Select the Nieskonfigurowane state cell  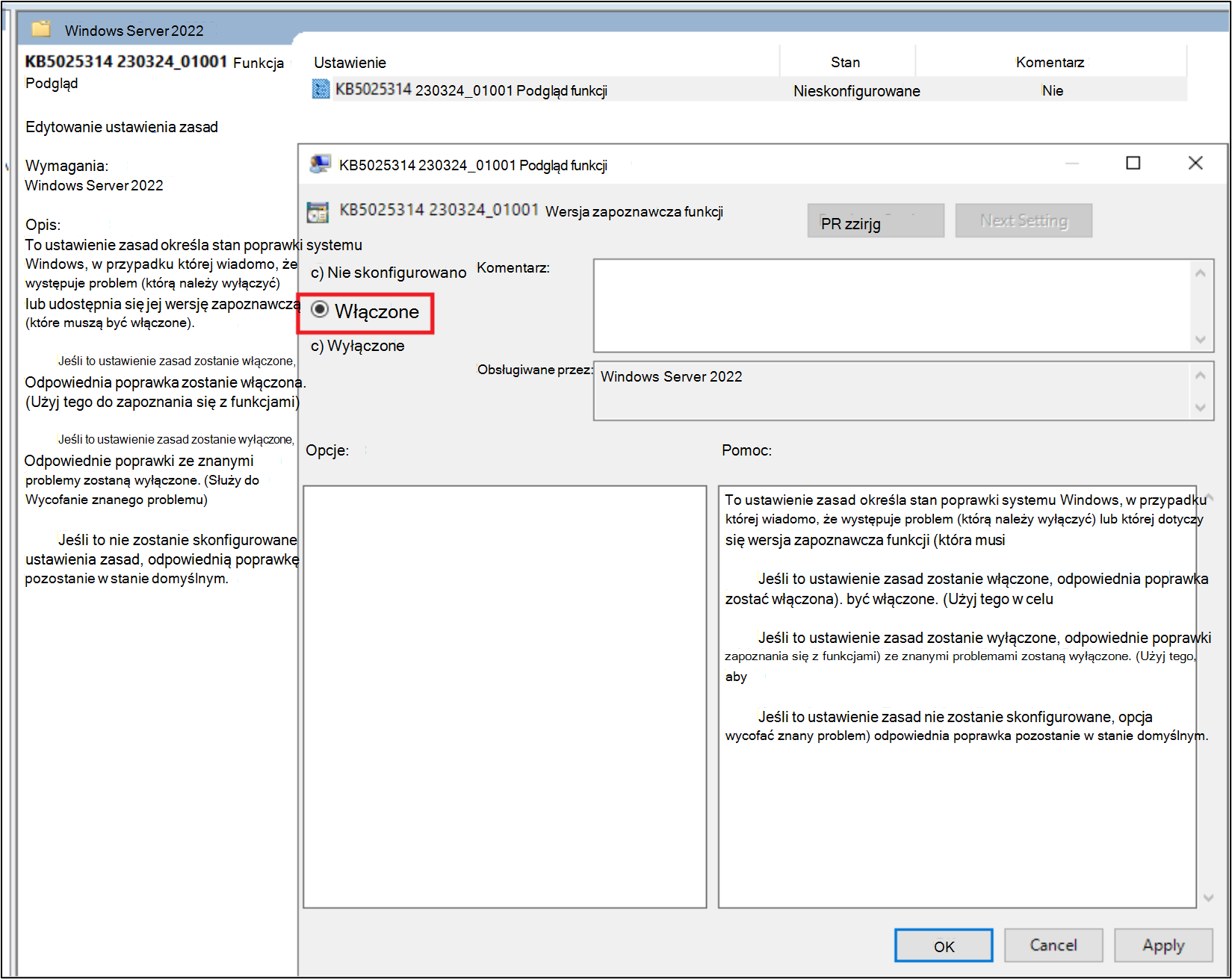(857, 91)
